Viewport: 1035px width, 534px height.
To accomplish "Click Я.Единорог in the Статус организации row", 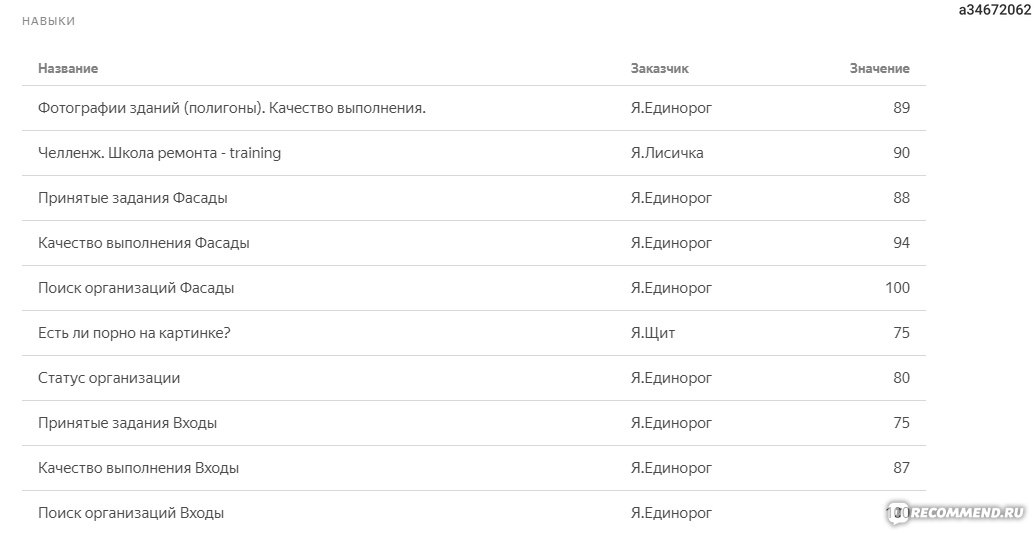I will click(x=671, y=378).
